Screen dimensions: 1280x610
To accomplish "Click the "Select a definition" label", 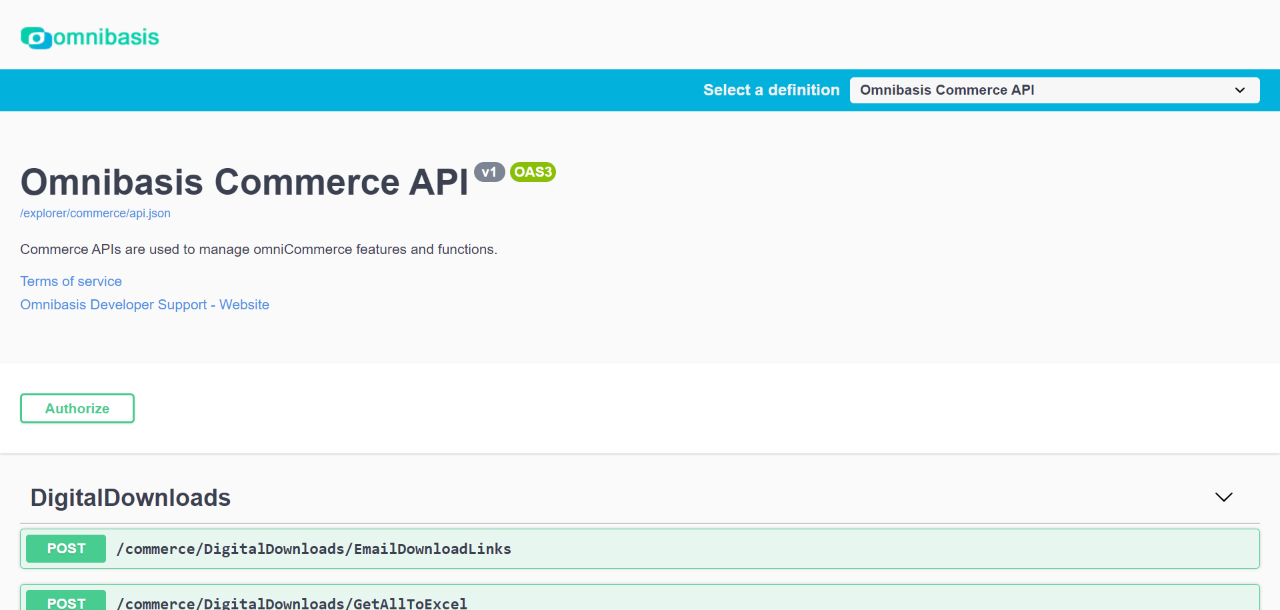I will coord(771,90).
